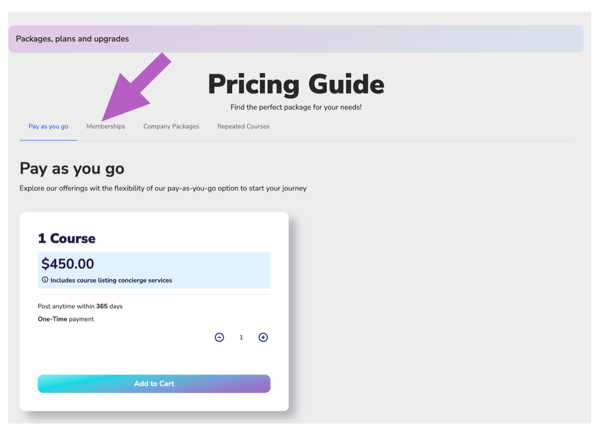Click the info icon beside concierge services
Viewport: 605px width, 436px height.
tap(45, 280)
